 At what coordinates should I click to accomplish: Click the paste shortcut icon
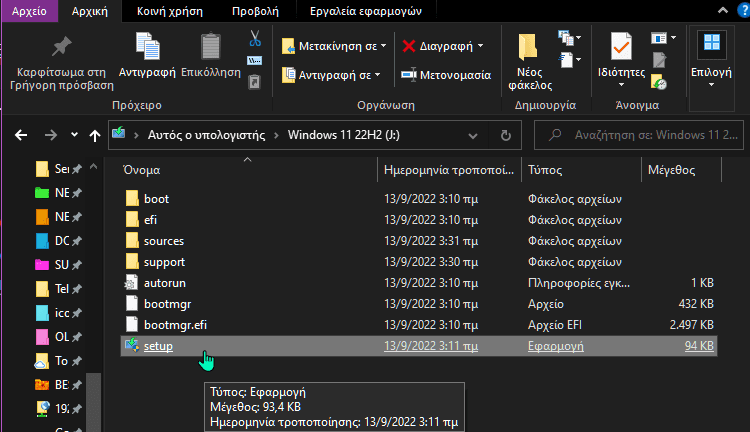[x=254, y=82]
